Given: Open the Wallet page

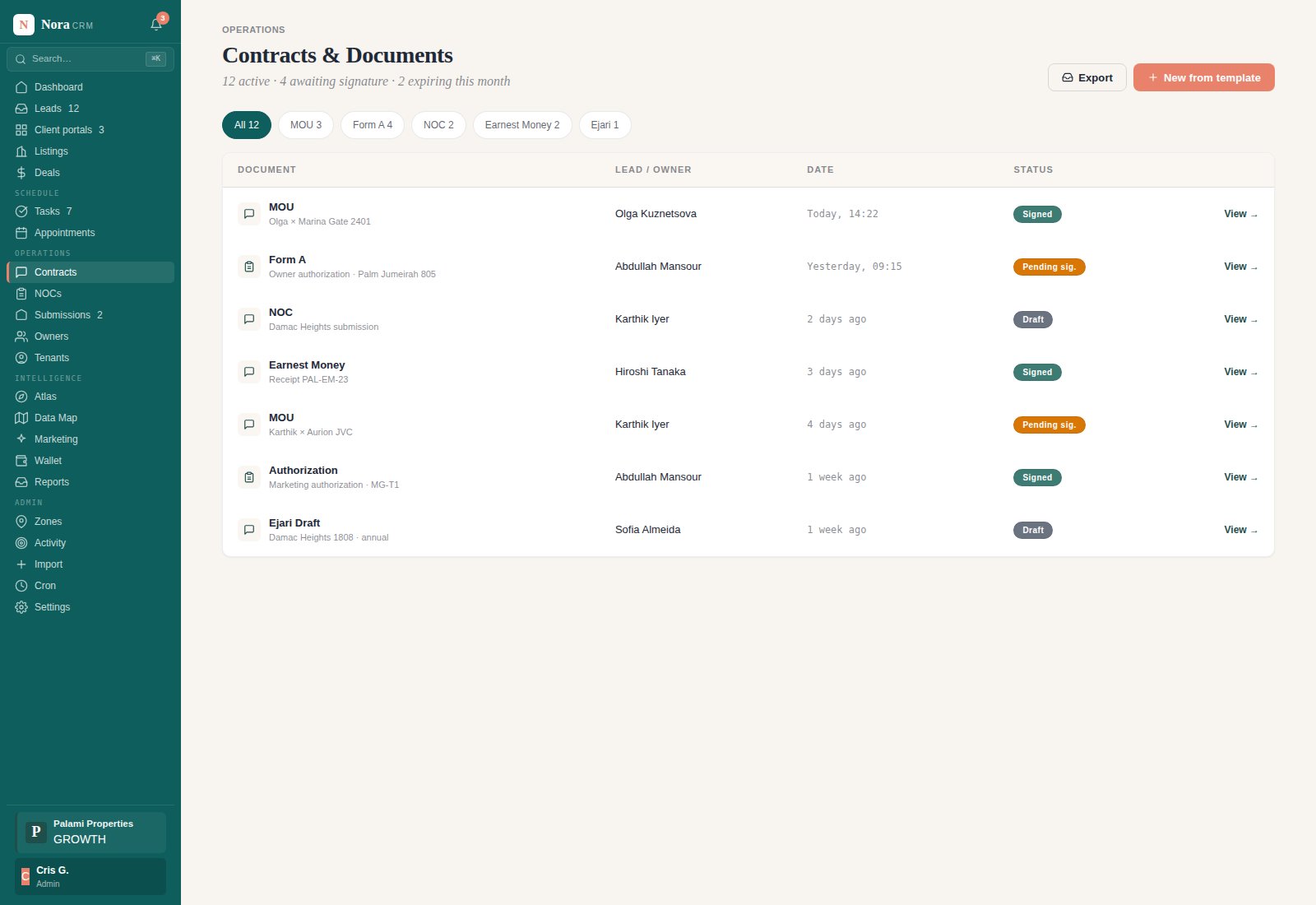Looking at the screenshot, I should point(90,461).
